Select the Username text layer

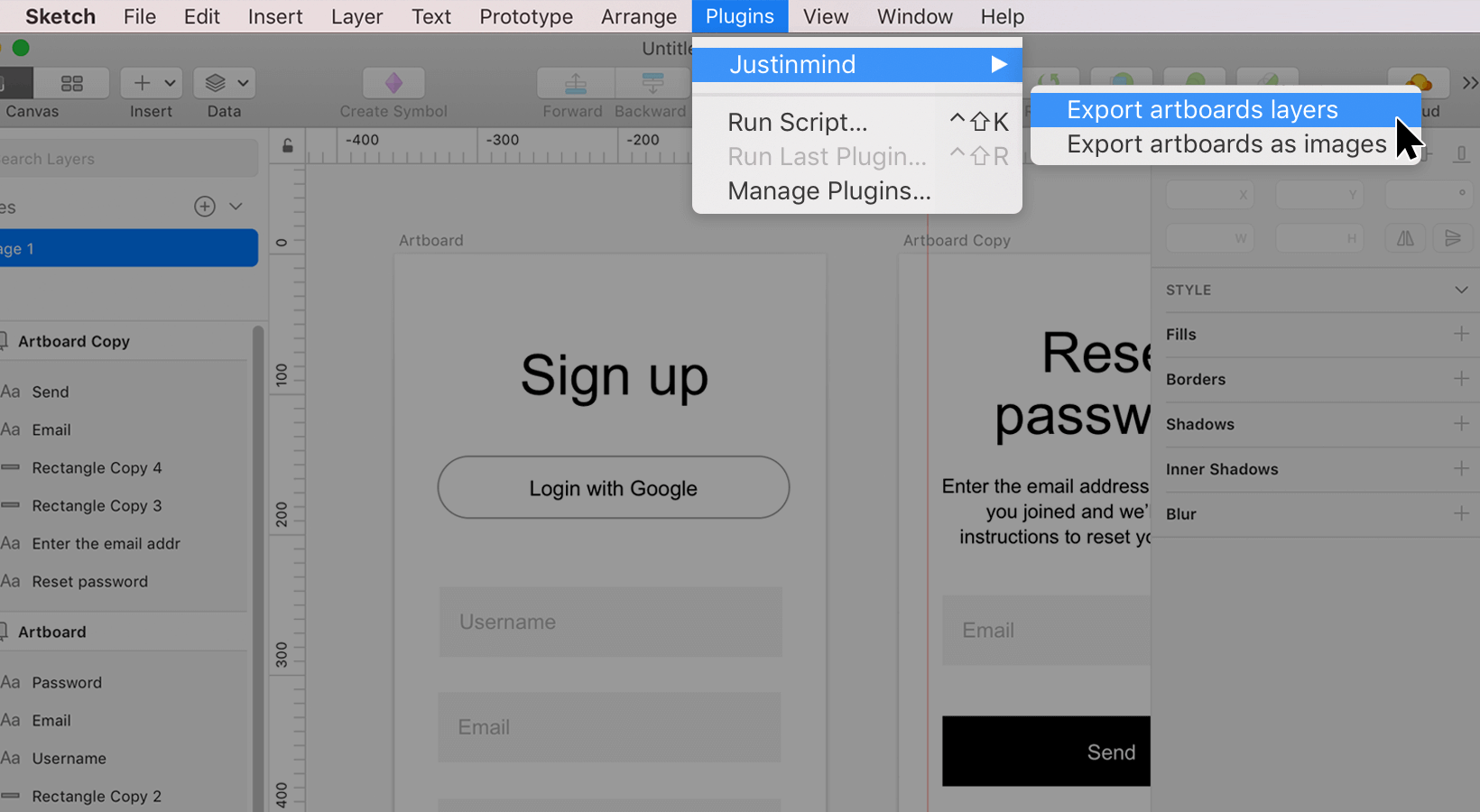[125, 758]
